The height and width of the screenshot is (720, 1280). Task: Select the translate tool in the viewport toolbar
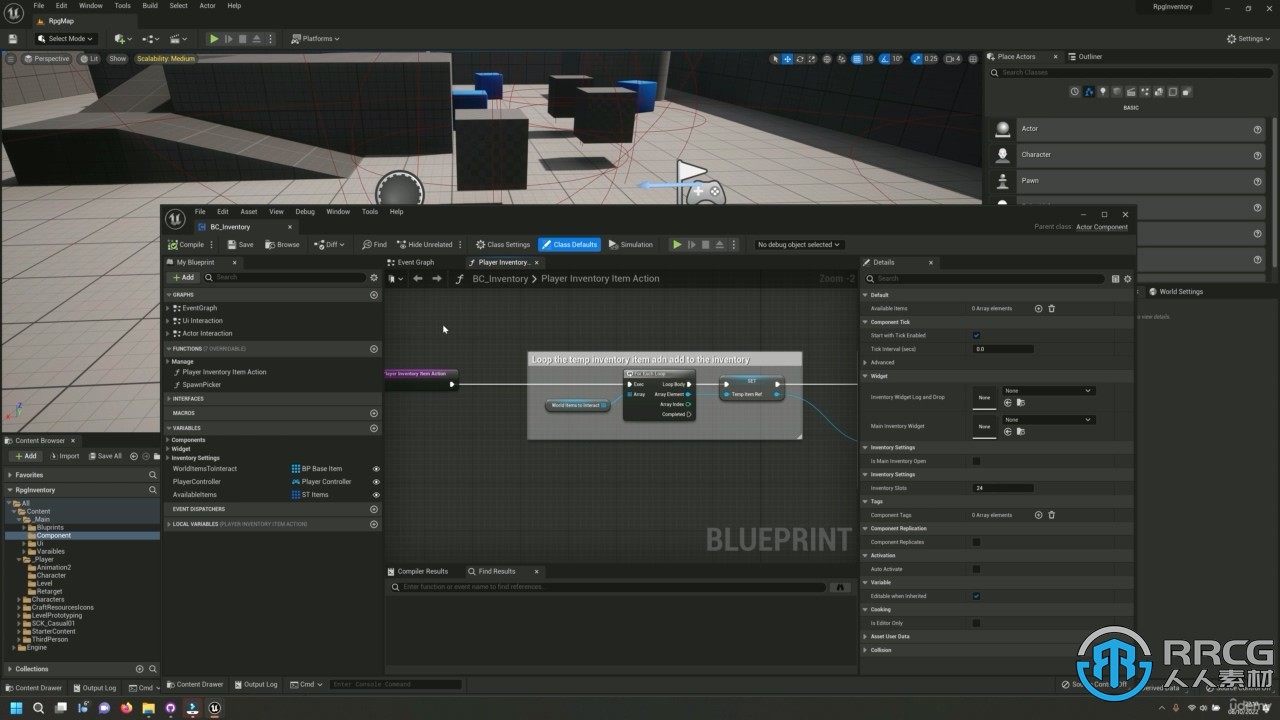point(788,59)
